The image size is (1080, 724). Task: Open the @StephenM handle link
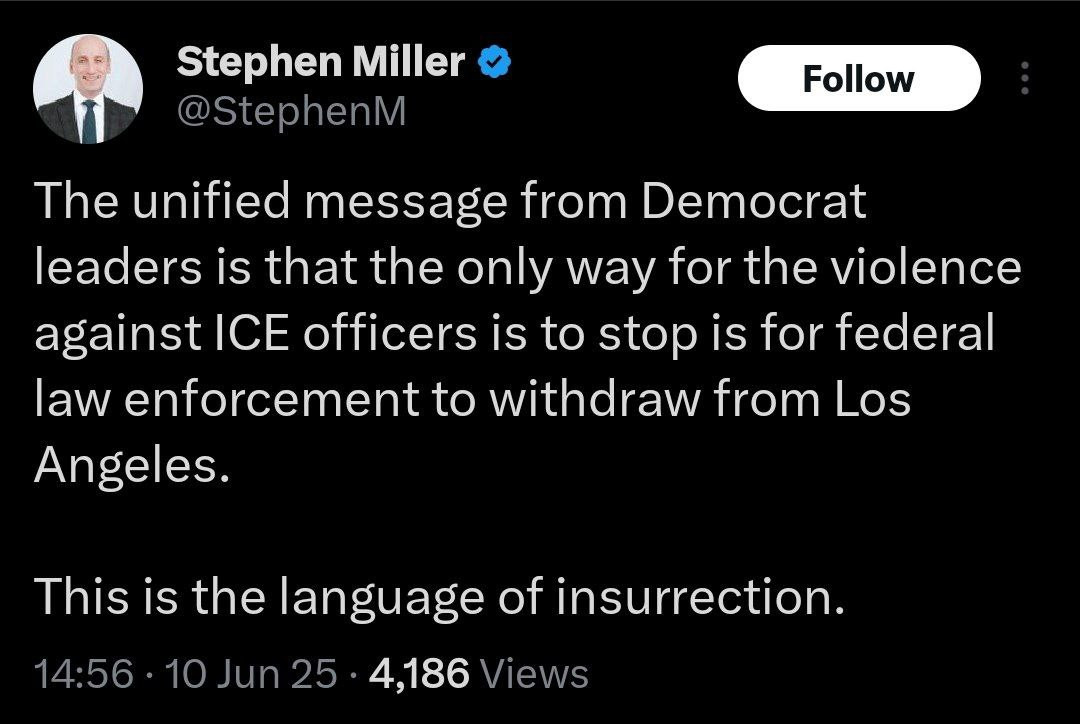click(291, 111)
